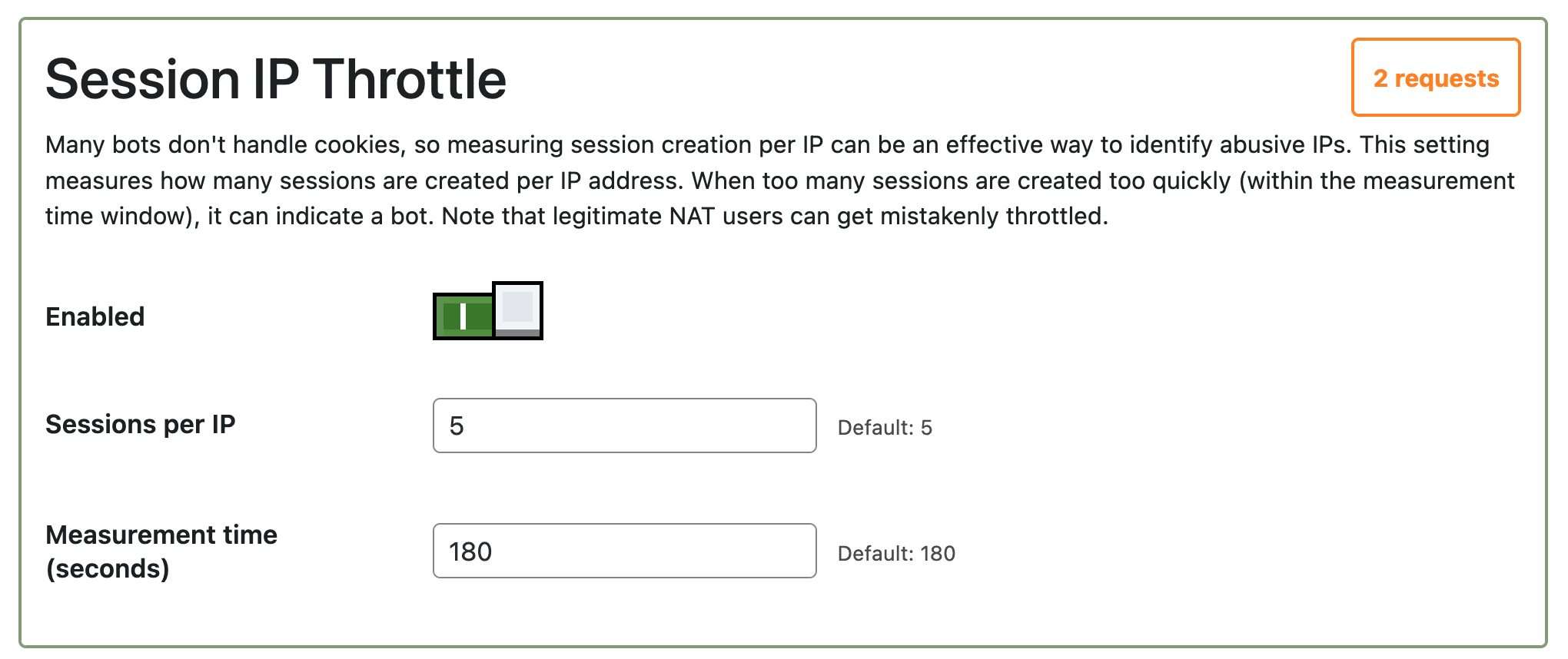
Task: Focus the Sessions per IP input field
Action: [x=624, y=426]
